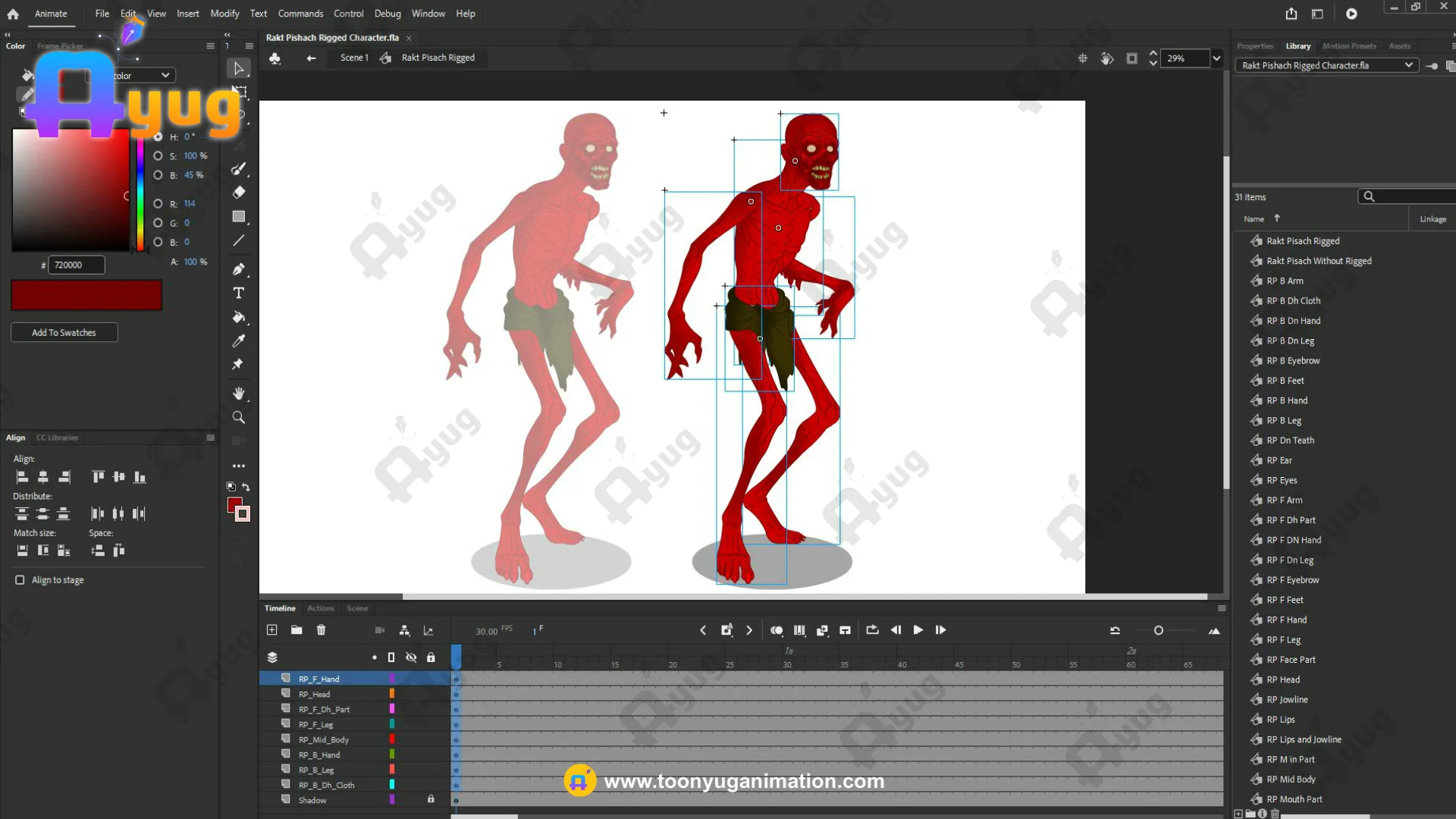Toggle lock on Shadow layer
The image size is (1456, 819).
(431, 799)
